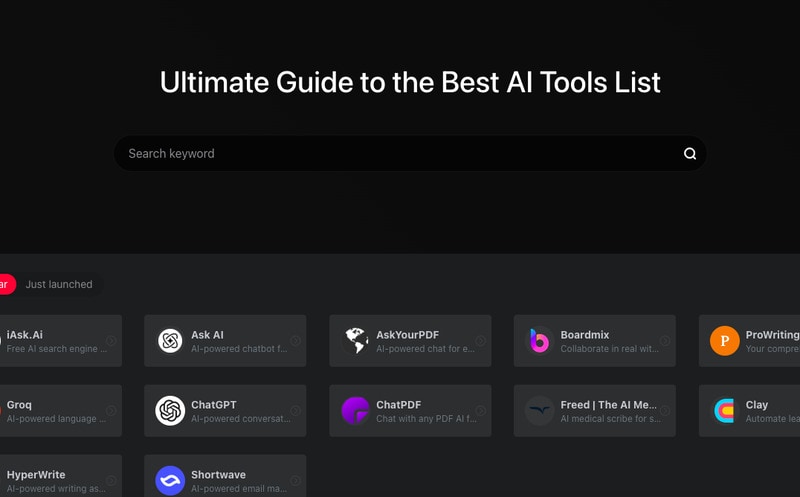
Task: Click the Freed bird logo icon
Action: point(540,411)
